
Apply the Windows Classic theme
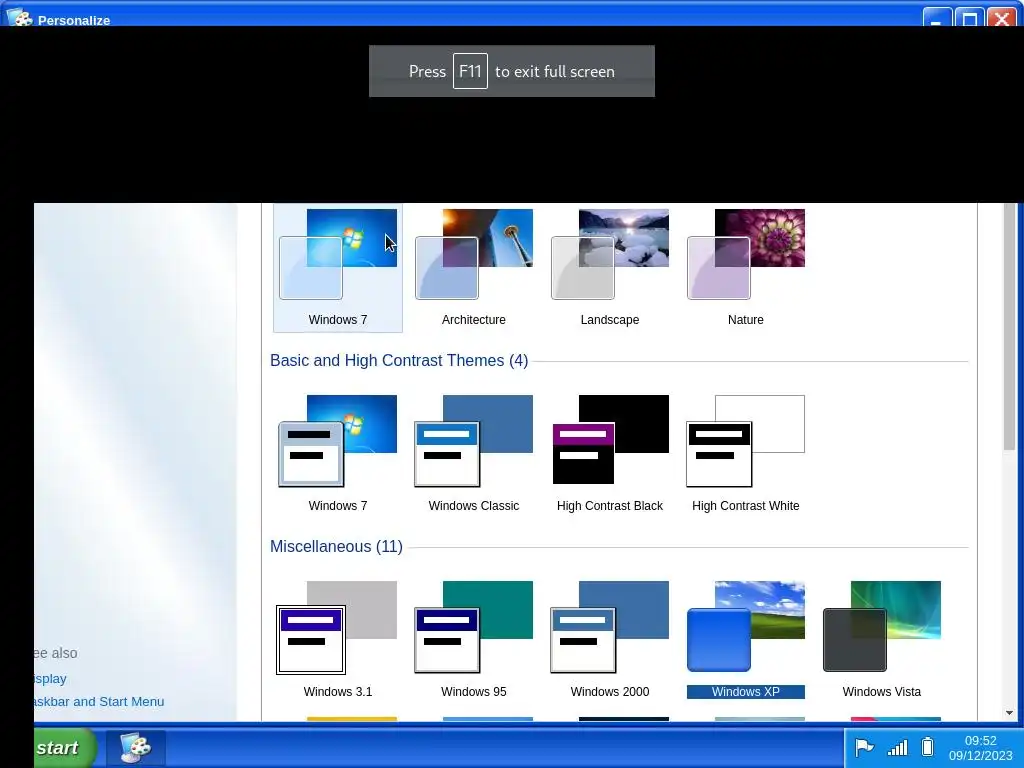(473, 454)
